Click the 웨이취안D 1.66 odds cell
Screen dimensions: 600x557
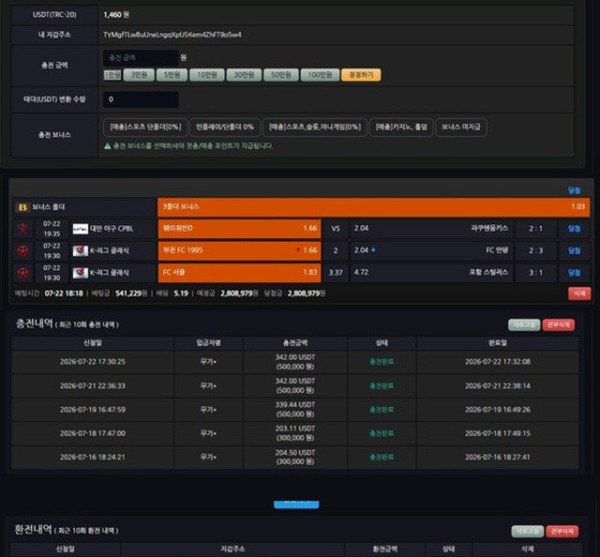pos(239,228)
